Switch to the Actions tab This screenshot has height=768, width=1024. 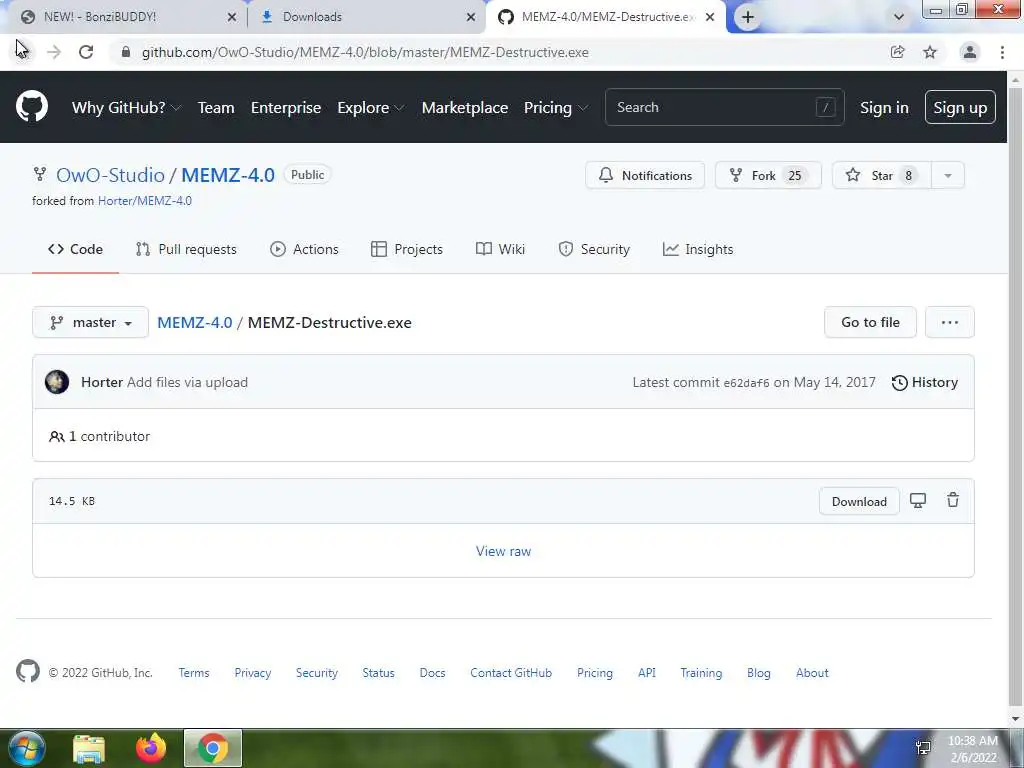pos(304,249)
